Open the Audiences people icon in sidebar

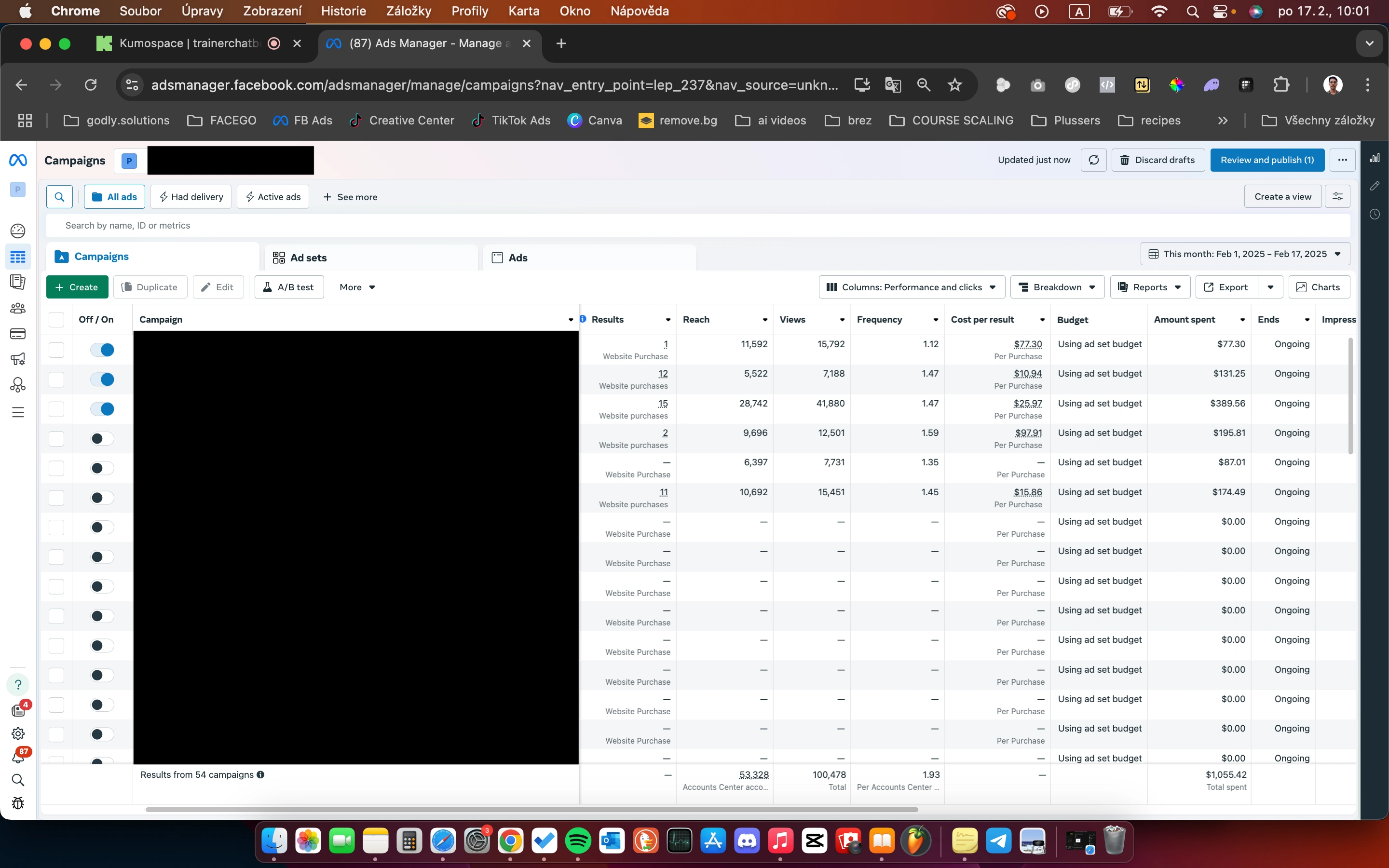(18, 308)
